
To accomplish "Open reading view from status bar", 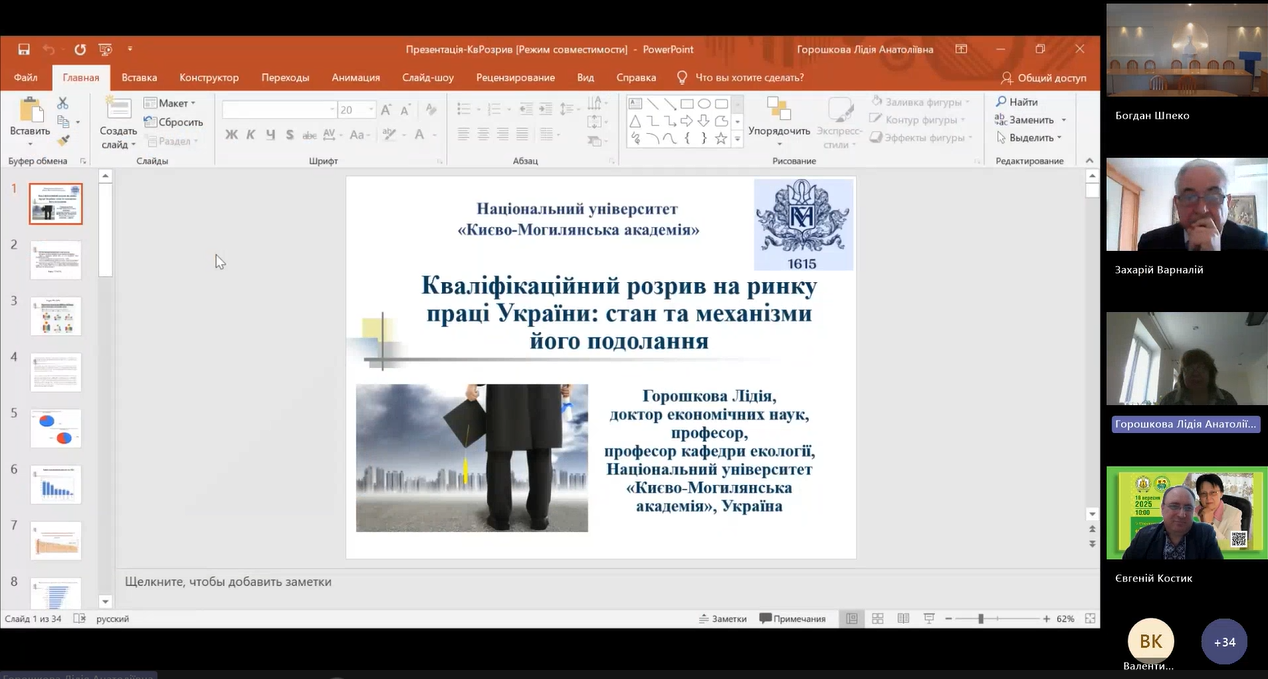I will tap(903, 619).
